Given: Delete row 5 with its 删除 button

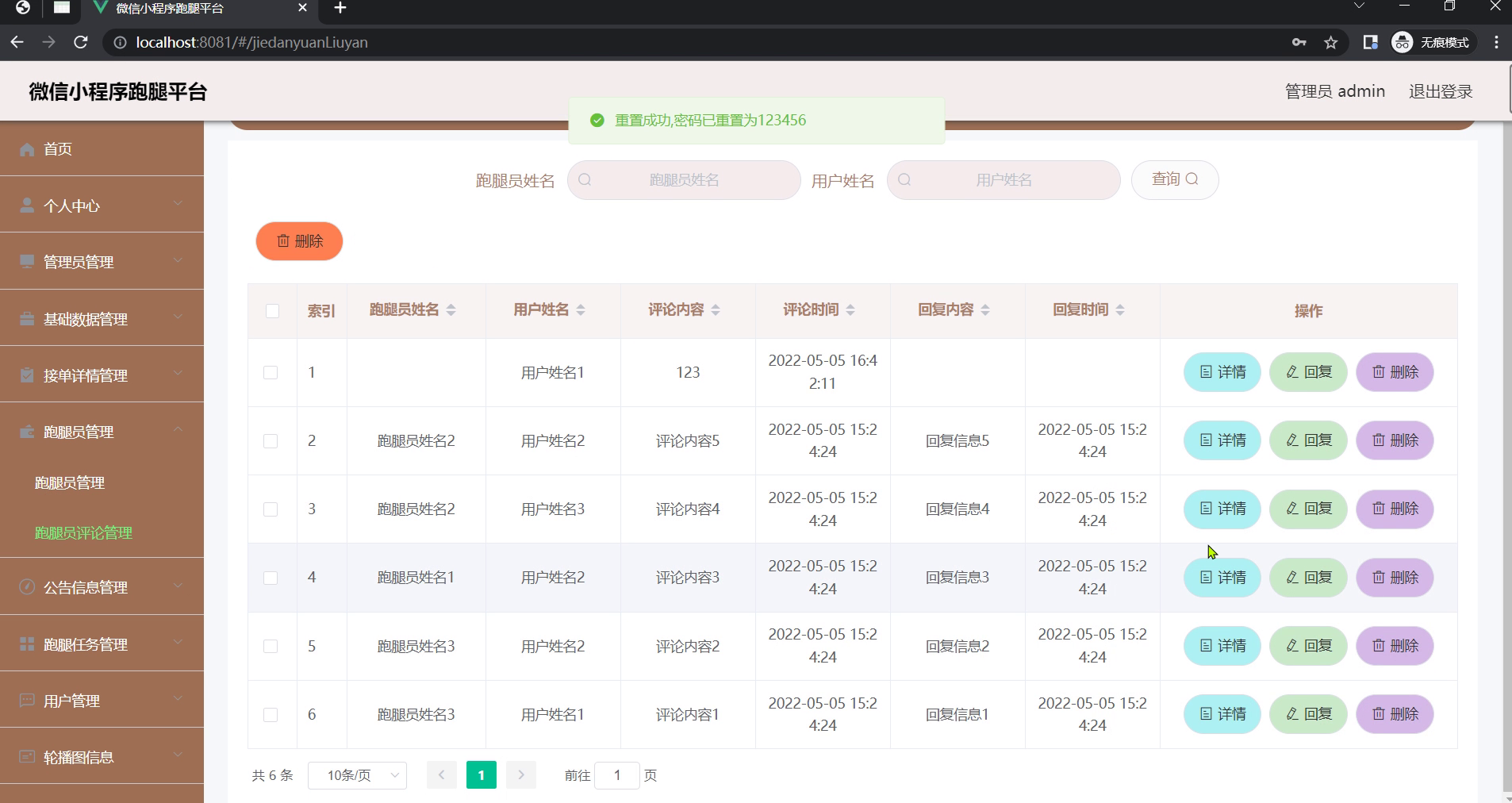Looking at the screenshot, I should [1395, 646].
